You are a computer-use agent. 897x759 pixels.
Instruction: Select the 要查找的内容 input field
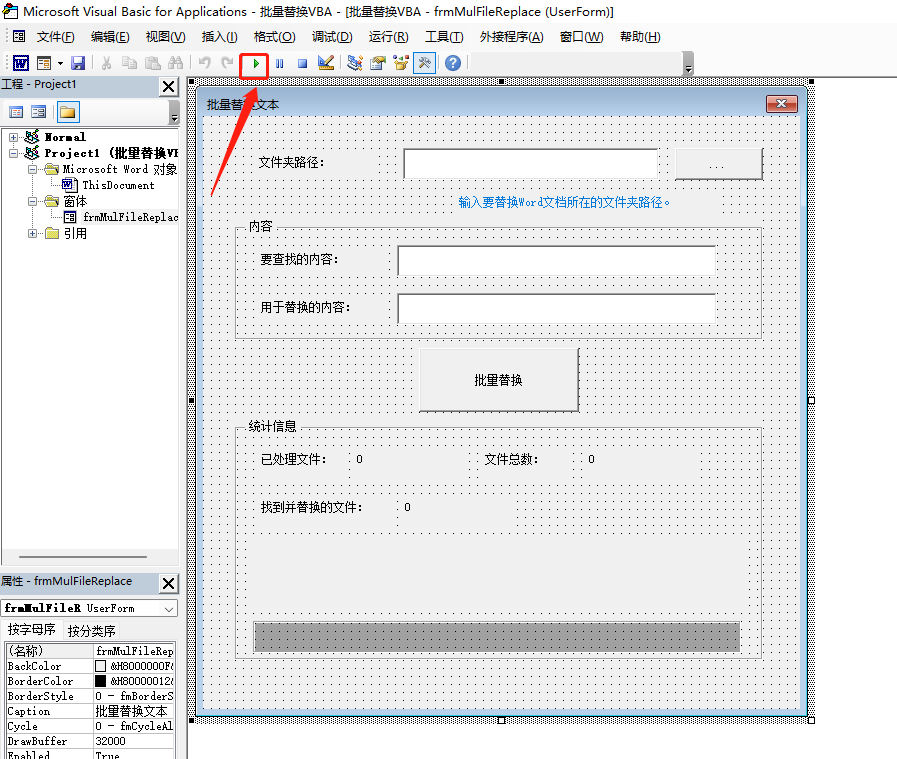point(555,260)
